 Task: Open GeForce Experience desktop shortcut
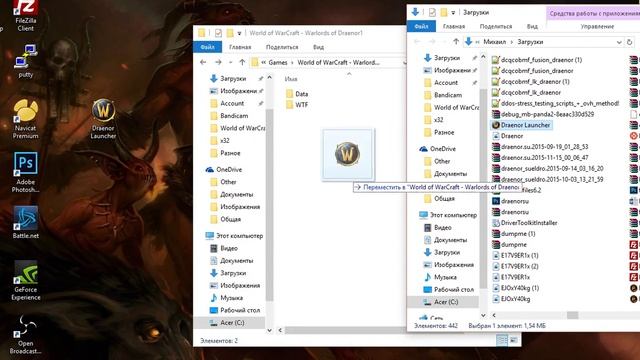(x=25, y=281)
